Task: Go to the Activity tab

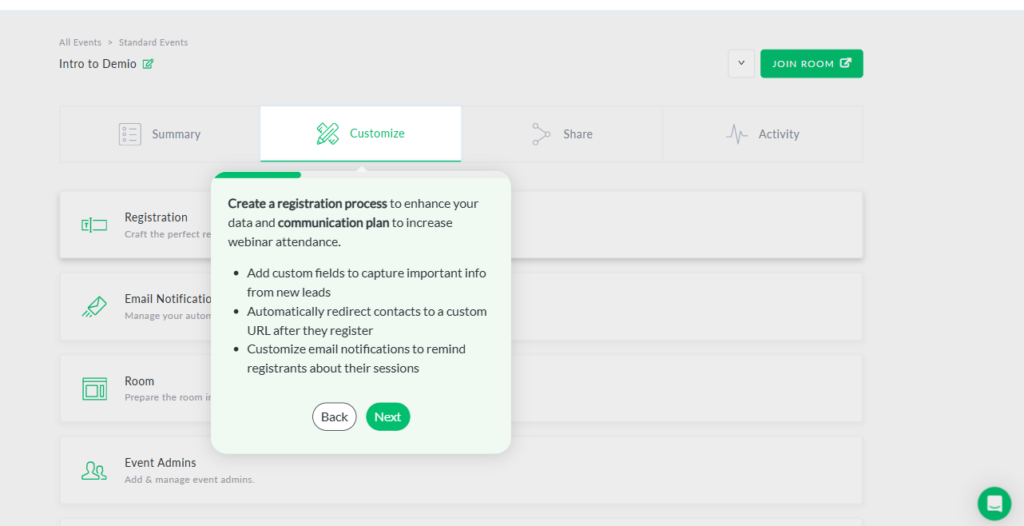Action: pyautogui.click(x=762, y=134)
